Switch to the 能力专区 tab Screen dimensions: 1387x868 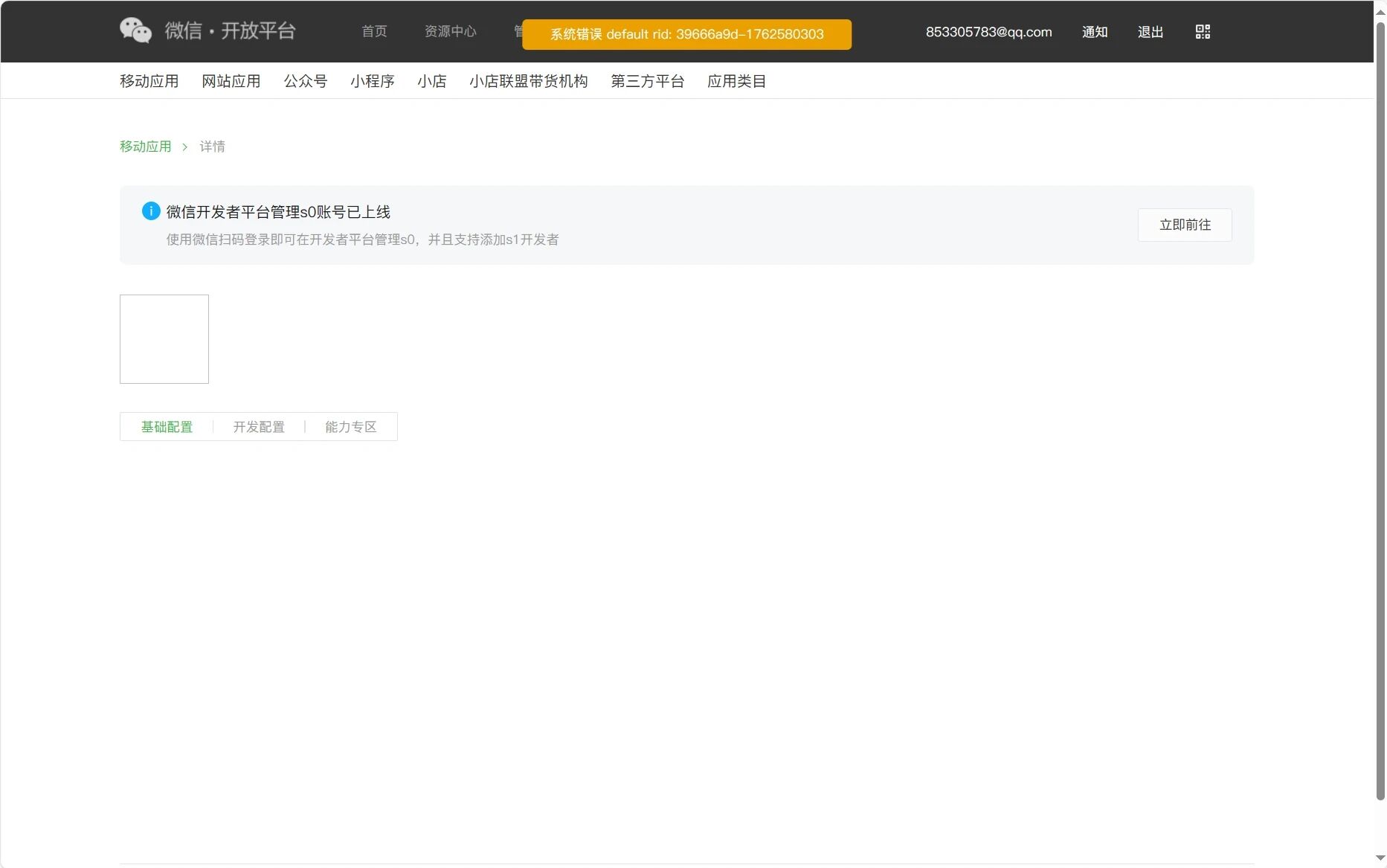coord(351,427)
